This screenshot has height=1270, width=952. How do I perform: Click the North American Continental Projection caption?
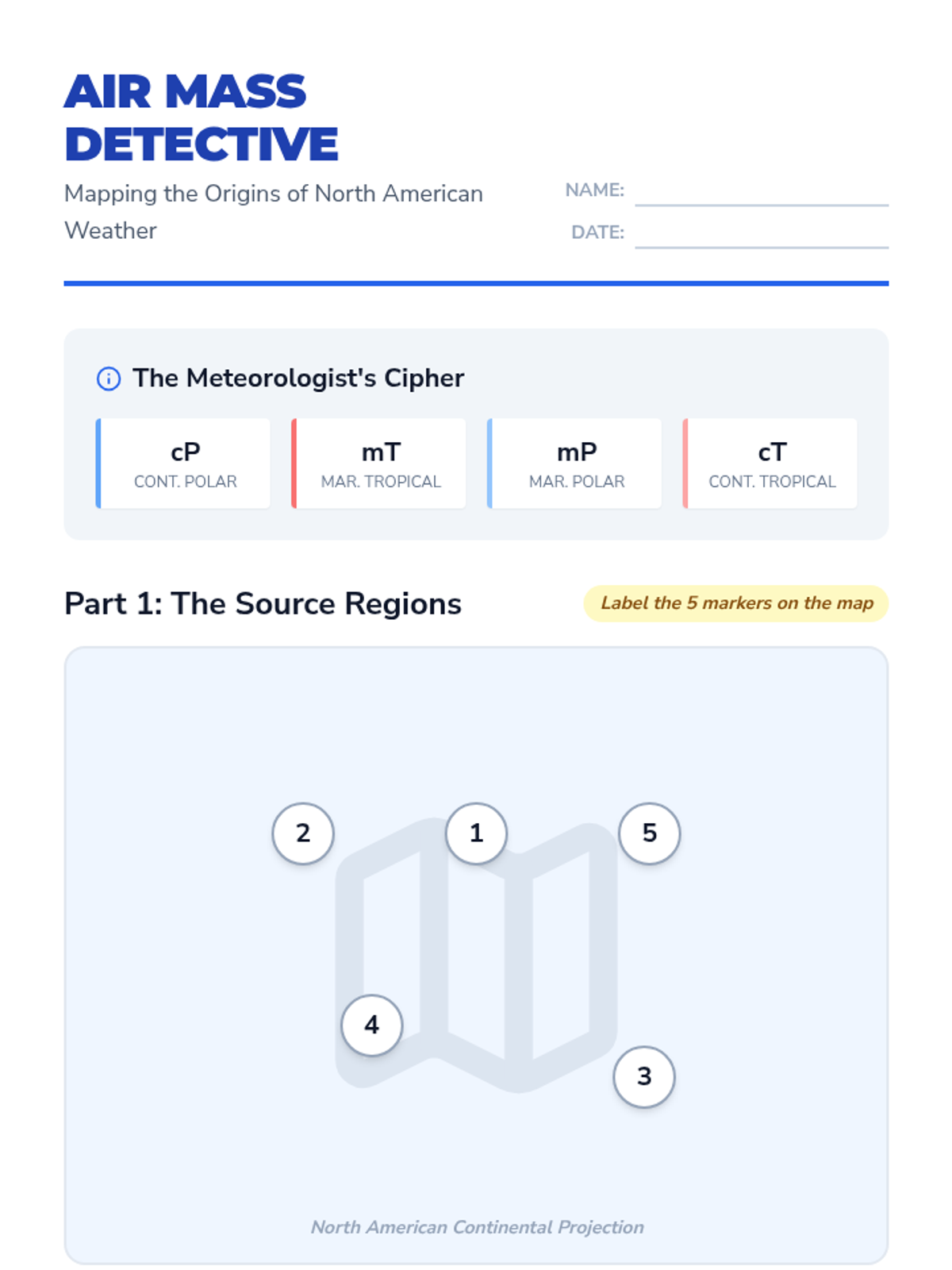coord(477,1227)
